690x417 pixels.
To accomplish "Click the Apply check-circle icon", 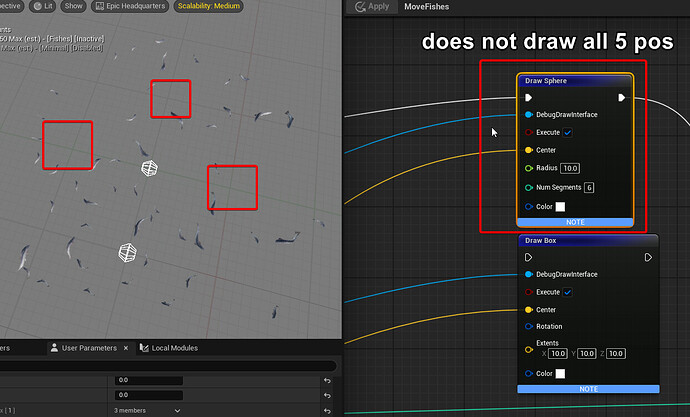I will [360, 7].
